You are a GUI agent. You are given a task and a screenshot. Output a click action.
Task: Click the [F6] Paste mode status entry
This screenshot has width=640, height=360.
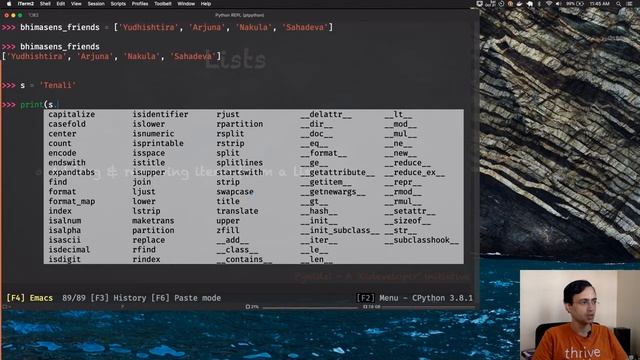pos(186,298)
